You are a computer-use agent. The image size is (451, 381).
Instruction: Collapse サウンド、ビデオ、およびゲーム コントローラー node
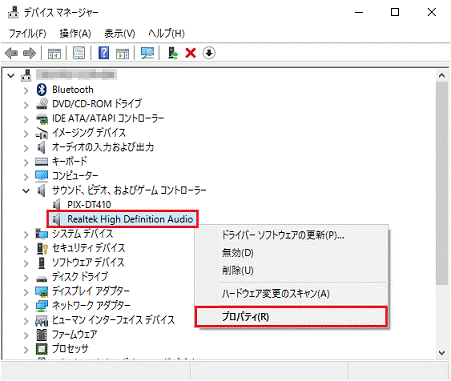click(26, 191)
